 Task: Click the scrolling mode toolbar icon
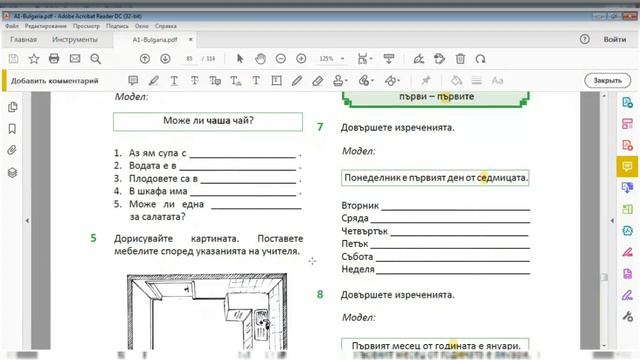[389, 59]
